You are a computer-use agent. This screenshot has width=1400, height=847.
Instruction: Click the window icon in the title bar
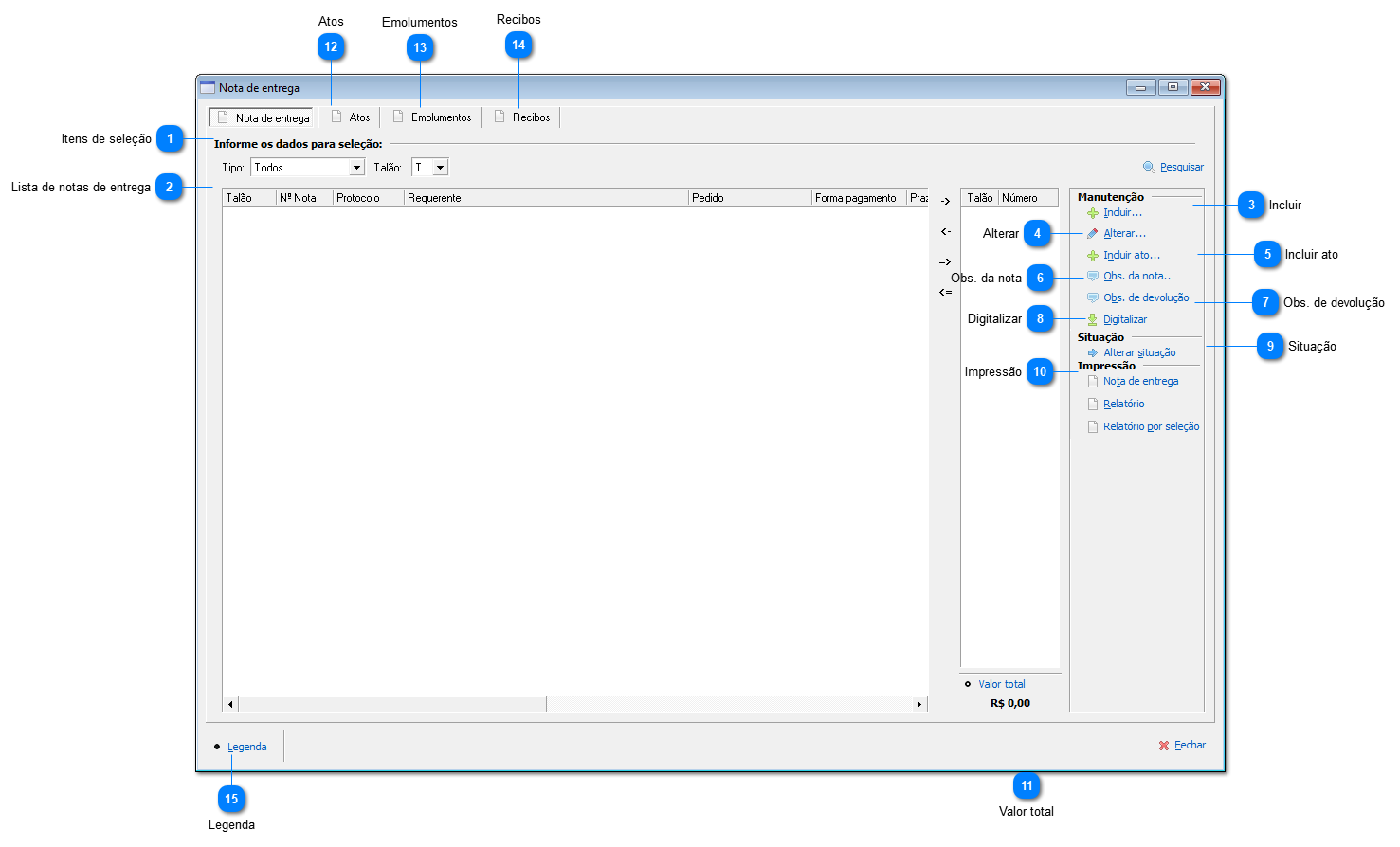point(208,87)
